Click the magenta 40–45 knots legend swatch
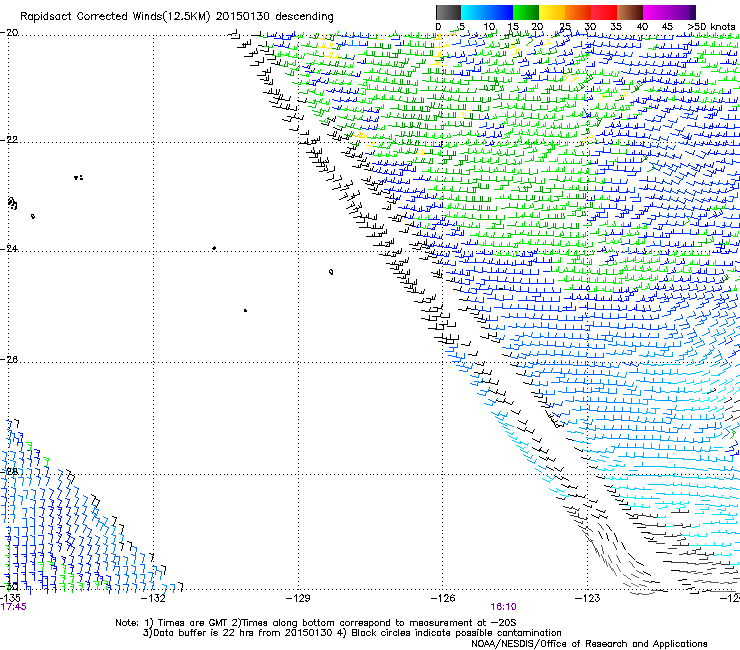The height and width of the screenshot is (650, 740). point(656,12)
